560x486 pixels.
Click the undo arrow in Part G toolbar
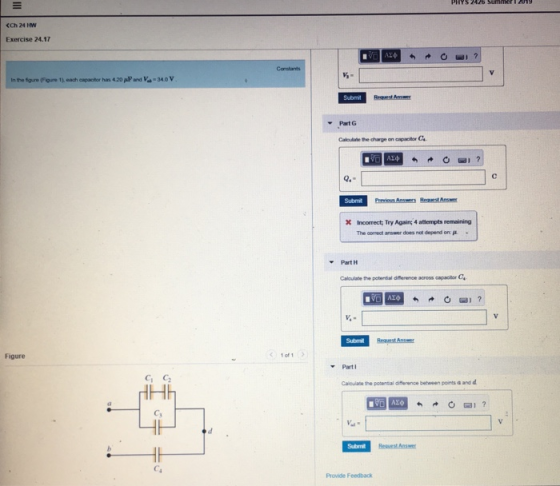tap(414, 160)
